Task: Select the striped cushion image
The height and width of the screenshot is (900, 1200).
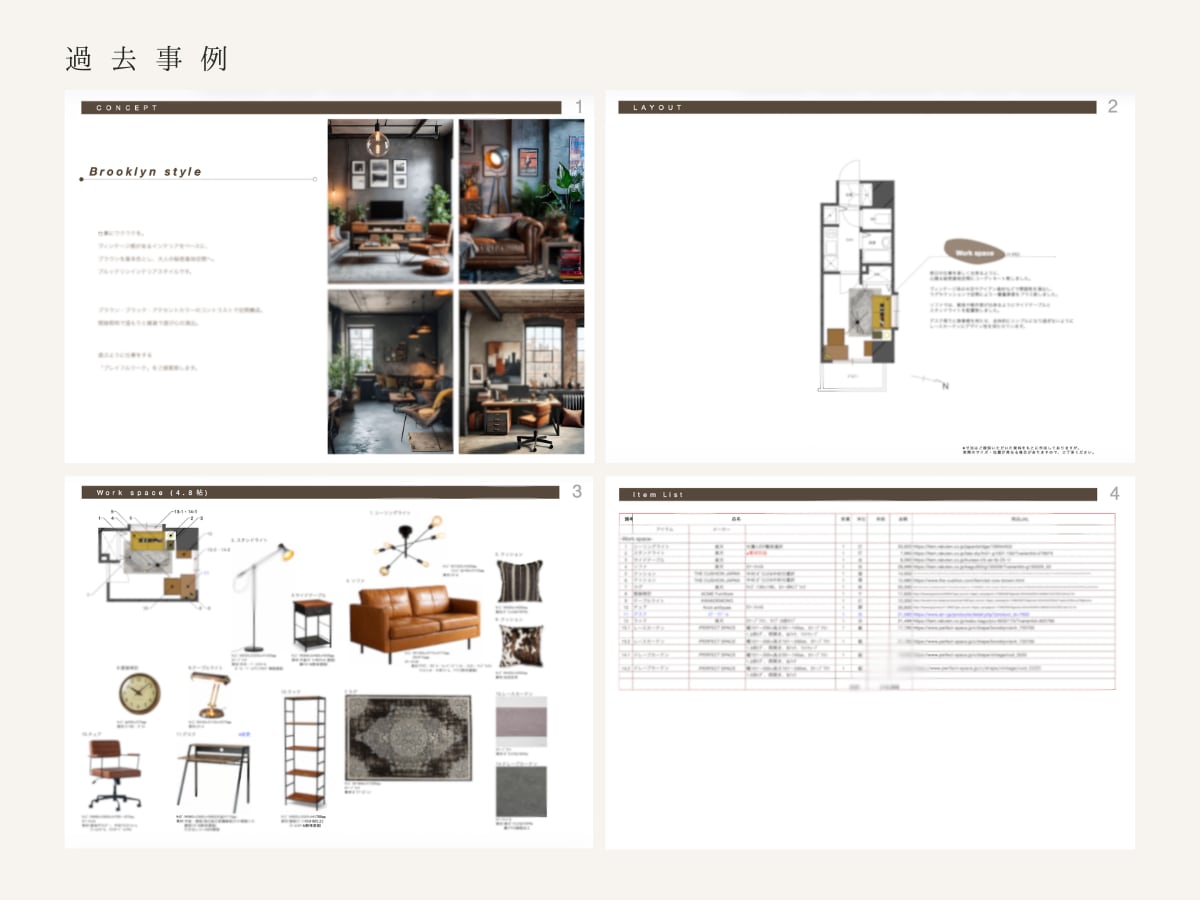Action: [x=520, y=580]
